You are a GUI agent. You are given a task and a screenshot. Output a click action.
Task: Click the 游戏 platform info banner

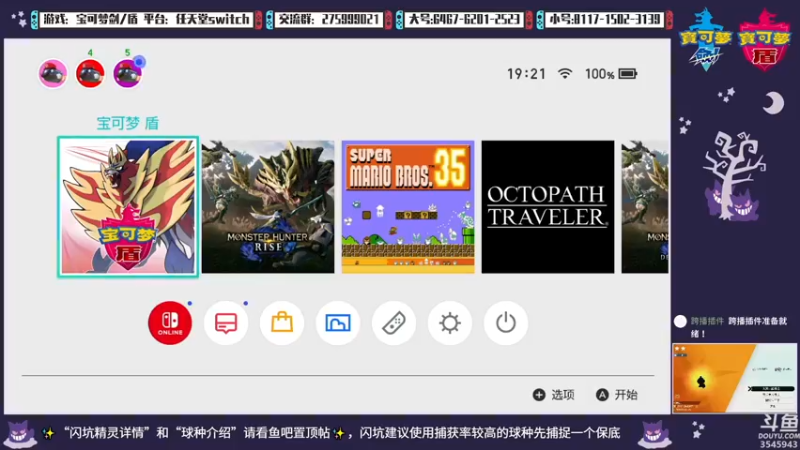146,19
